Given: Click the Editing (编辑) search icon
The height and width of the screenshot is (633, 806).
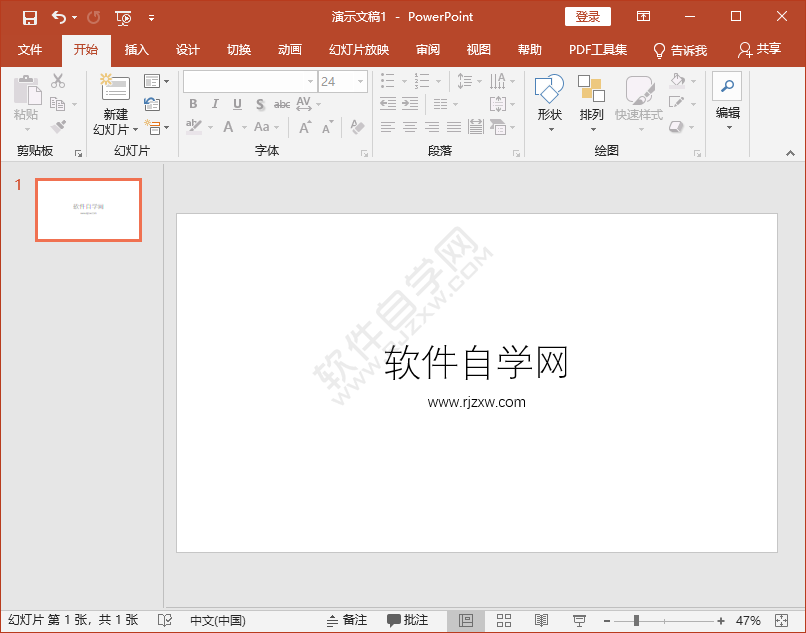Looking at the screenshot, I should (727, 87).
